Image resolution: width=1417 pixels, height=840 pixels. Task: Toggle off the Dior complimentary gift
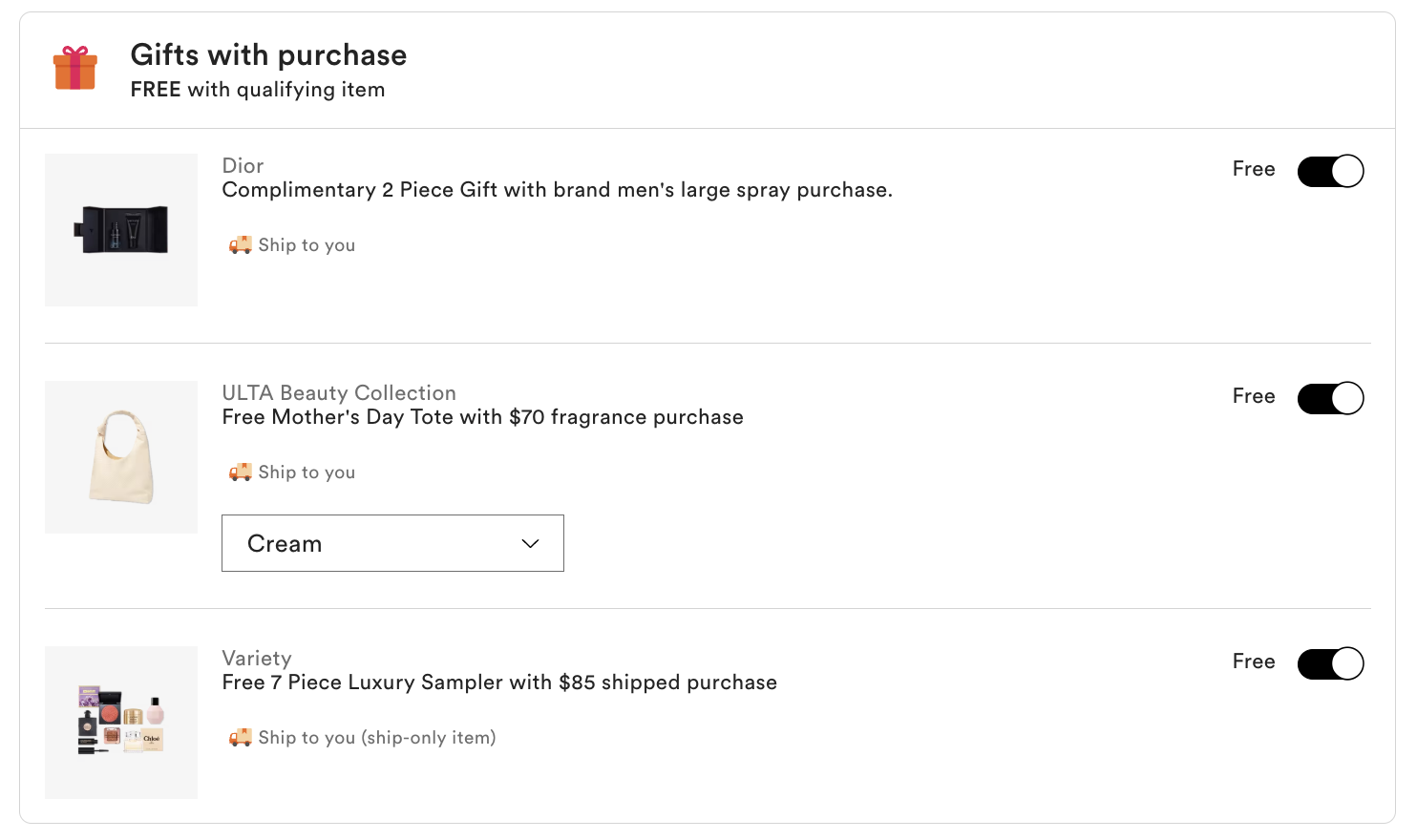click(x=1330, y=172)
